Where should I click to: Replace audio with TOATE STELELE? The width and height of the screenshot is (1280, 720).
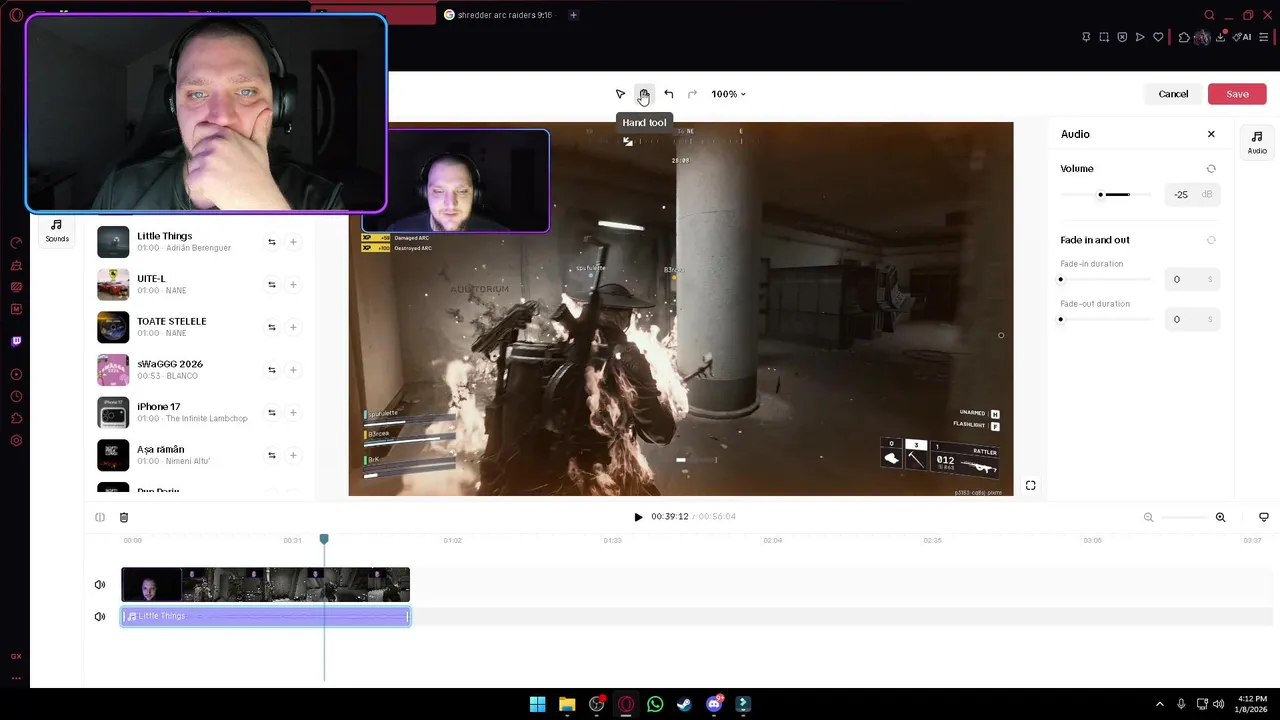click(x=271, y=327)
